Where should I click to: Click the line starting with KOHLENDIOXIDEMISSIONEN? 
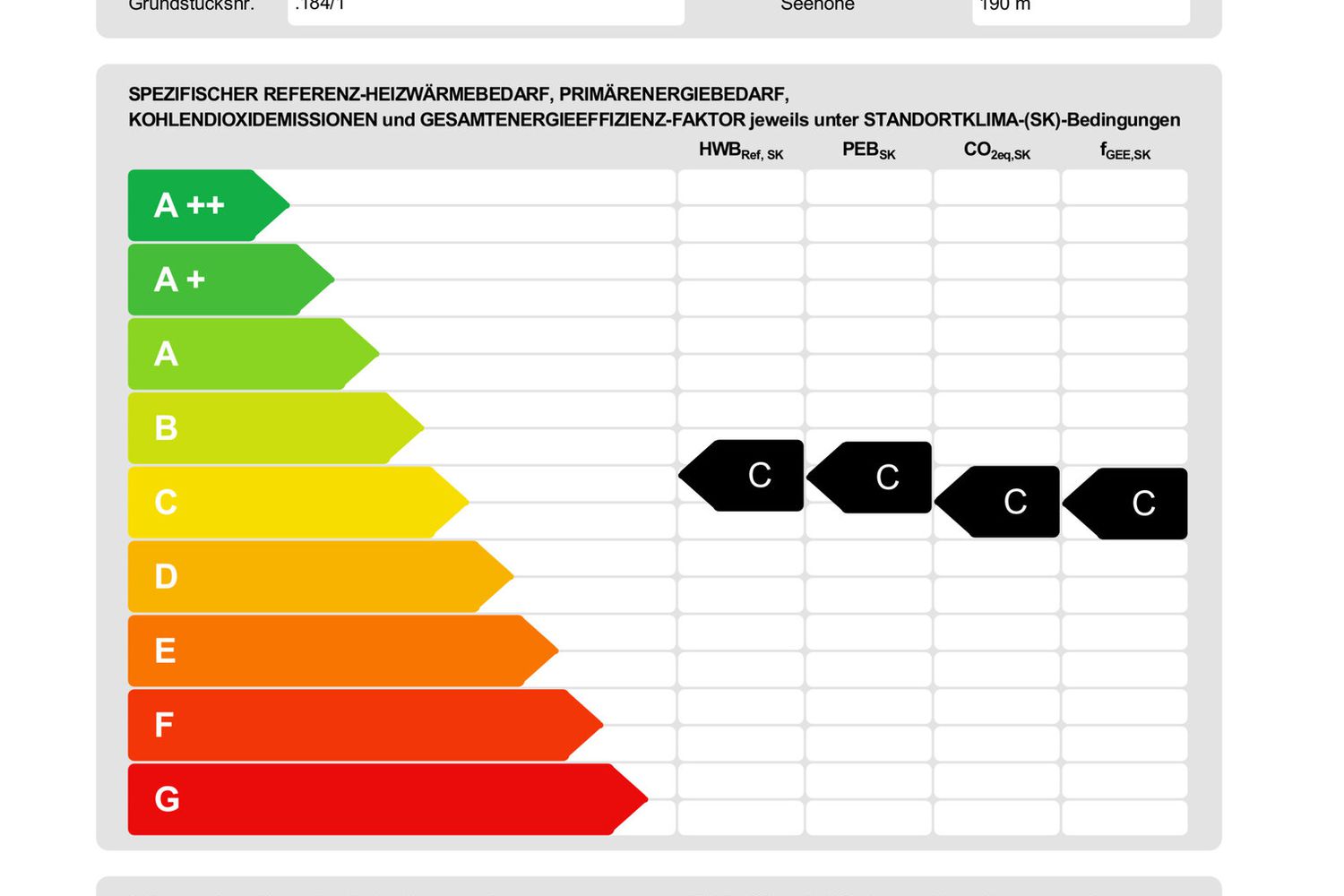(654, 120)
